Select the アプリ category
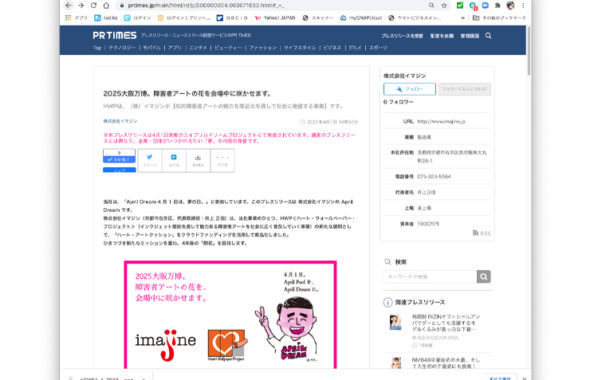This screenshot has height=380, width=590. pyautogui.click(x=175, y=48)
